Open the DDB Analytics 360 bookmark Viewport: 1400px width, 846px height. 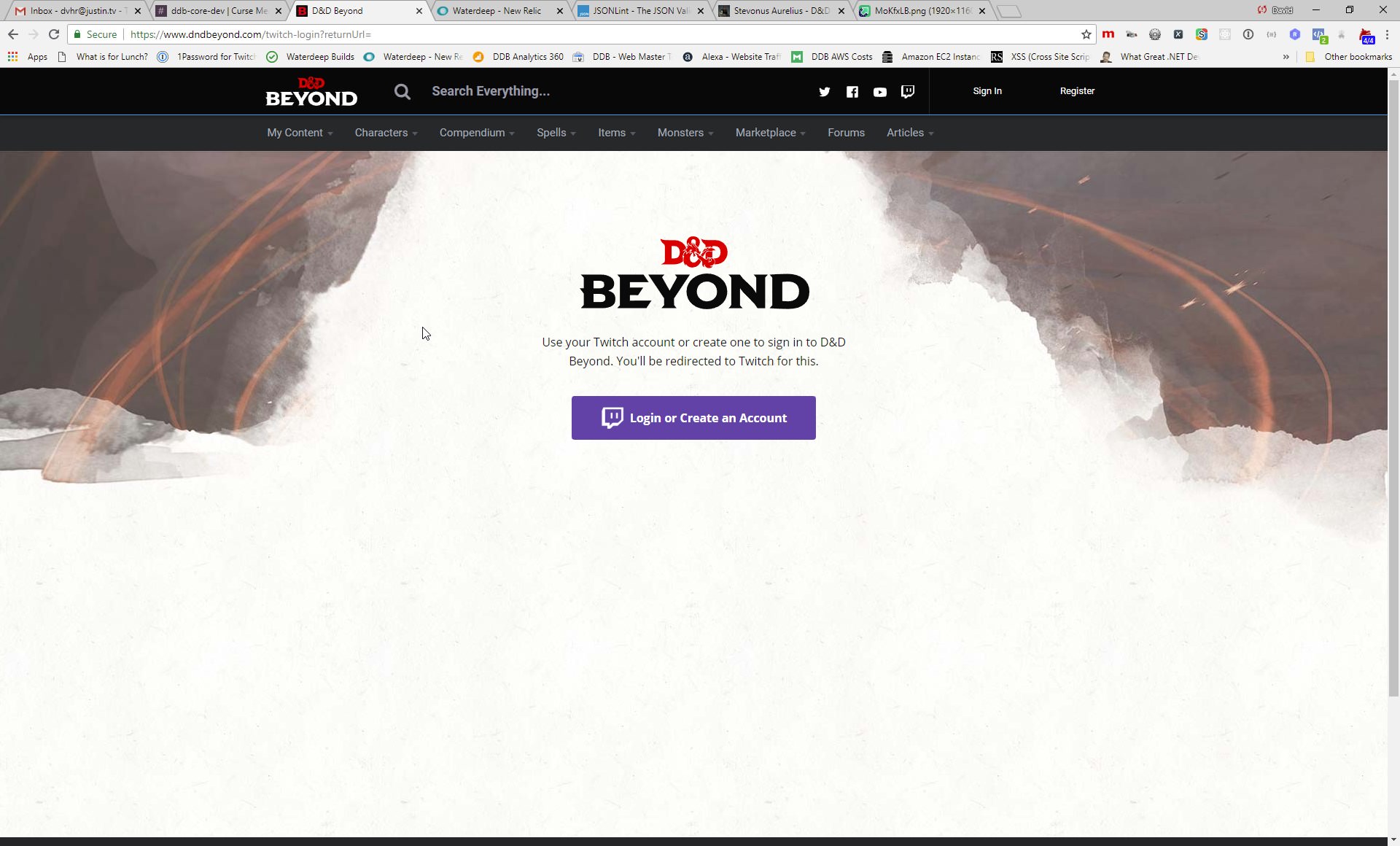tap(518, 57)
